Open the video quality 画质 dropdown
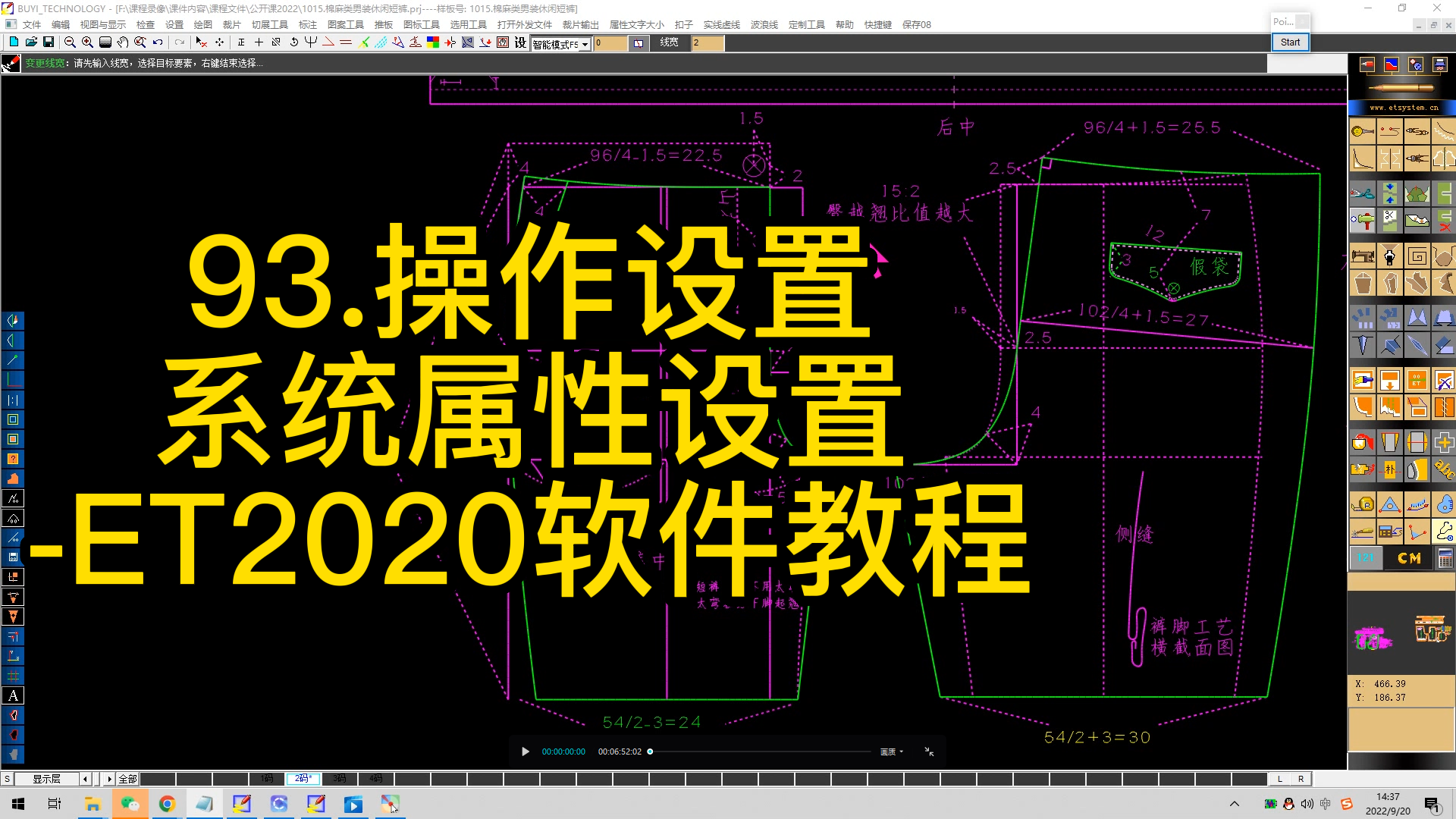1456x819 pixels. 892,752
